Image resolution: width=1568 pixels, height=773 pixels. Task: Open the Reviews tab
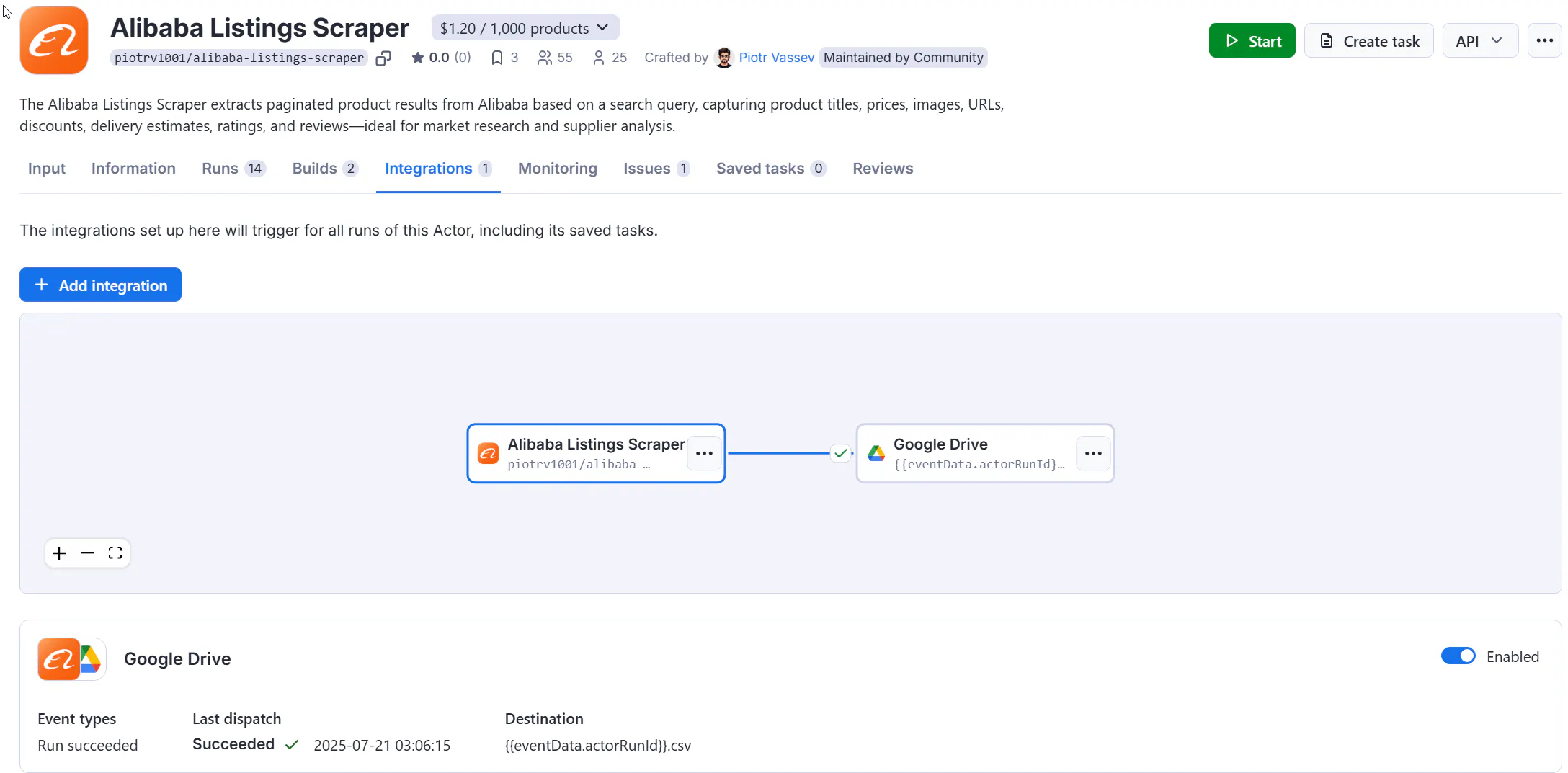click(x=883, y=169)
